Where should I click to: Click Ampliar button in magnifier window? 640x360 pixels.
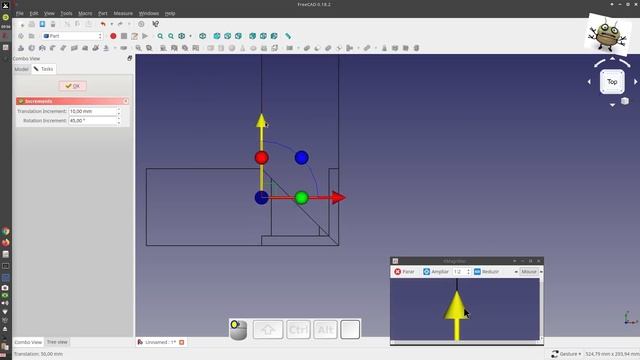coord(436,271)
